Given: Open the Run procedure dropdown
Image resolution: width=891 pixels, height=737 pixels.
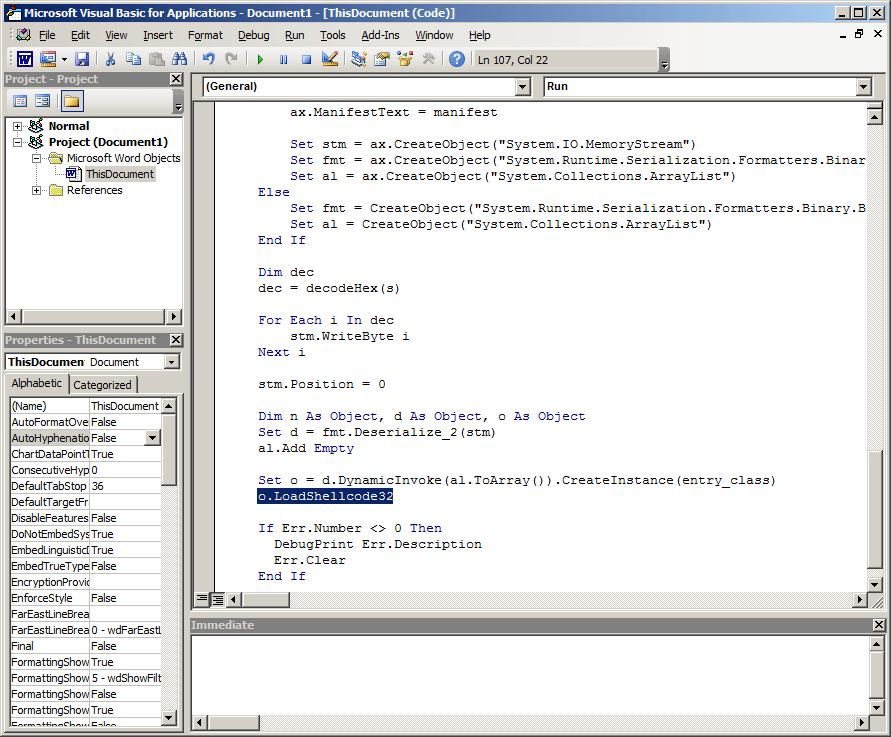Looking at the screenshot, I should (x=864, y=86).
